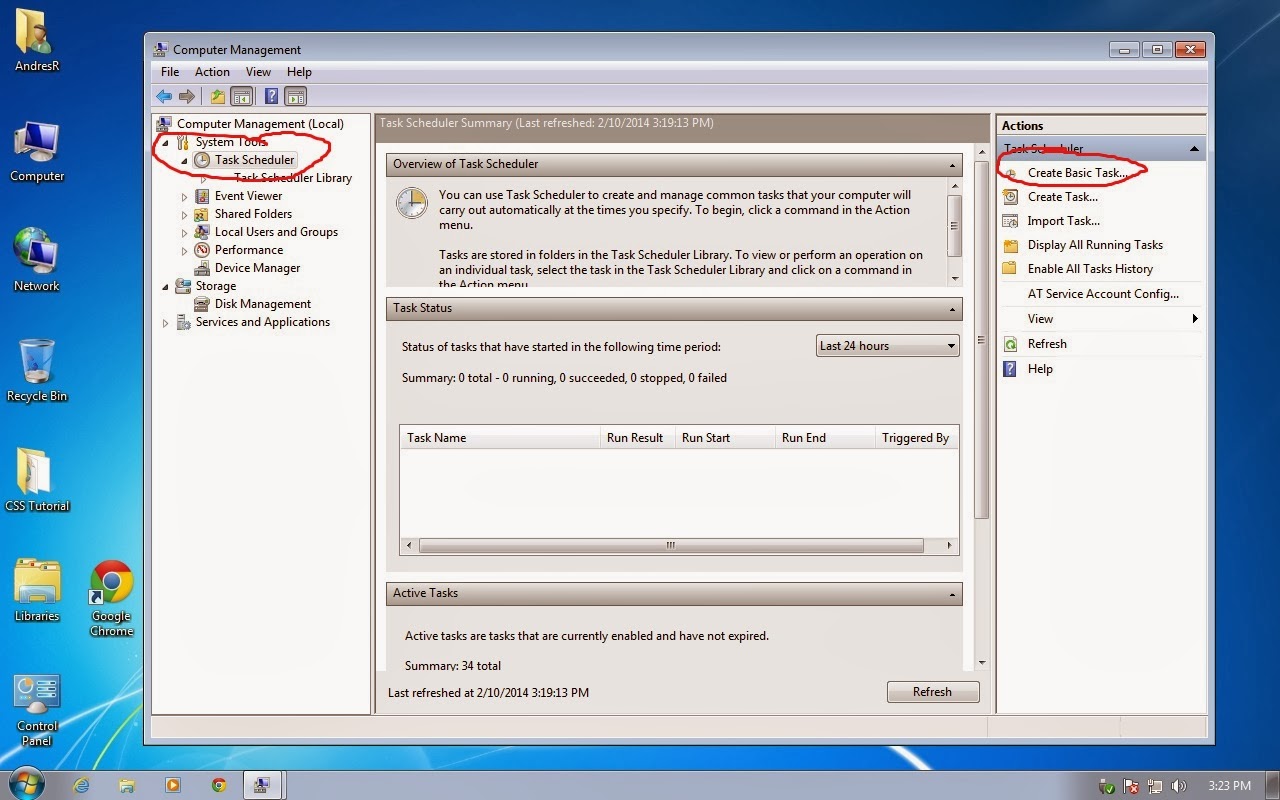This screenshot has height=800, width=1280.
Task: Open Device Manager from the tree
Action: click(256, 268)
